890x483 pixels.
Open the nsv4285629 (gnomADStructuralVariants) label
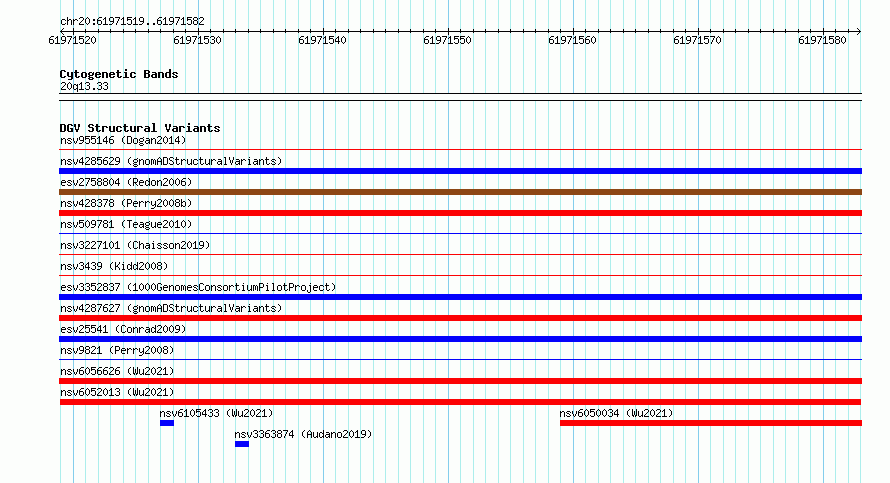(x=171, y=161)
